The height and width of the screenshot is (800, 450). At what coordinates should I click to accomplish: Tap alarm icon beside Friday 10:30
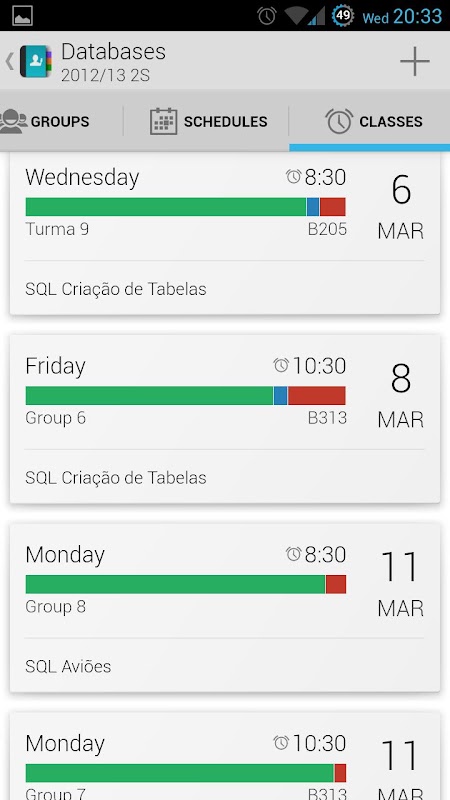(x=281, y=365)
